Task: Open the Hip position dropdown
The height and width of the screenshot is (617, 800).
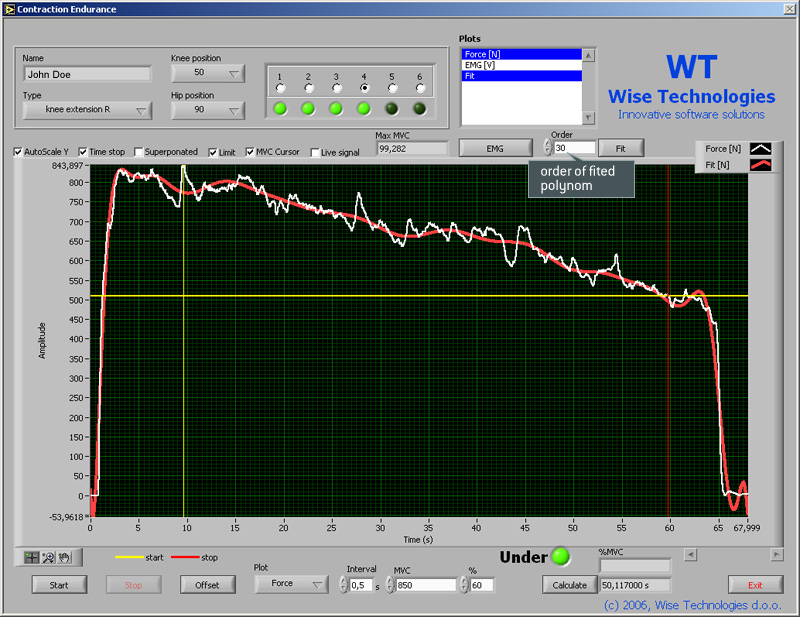Action: pos(208,110)
